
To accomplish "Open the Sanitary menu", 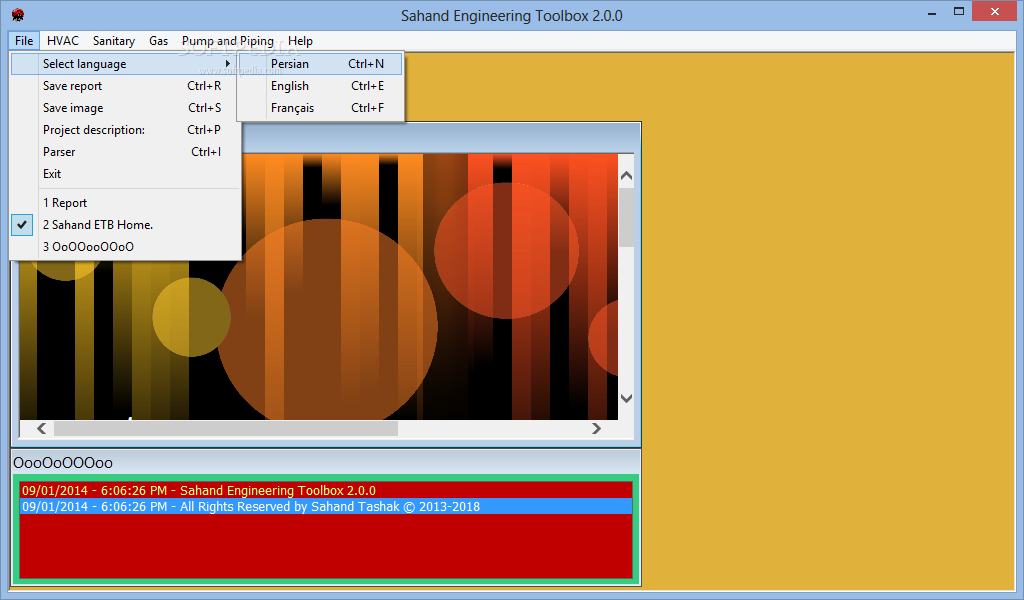I will click(114, 40).
